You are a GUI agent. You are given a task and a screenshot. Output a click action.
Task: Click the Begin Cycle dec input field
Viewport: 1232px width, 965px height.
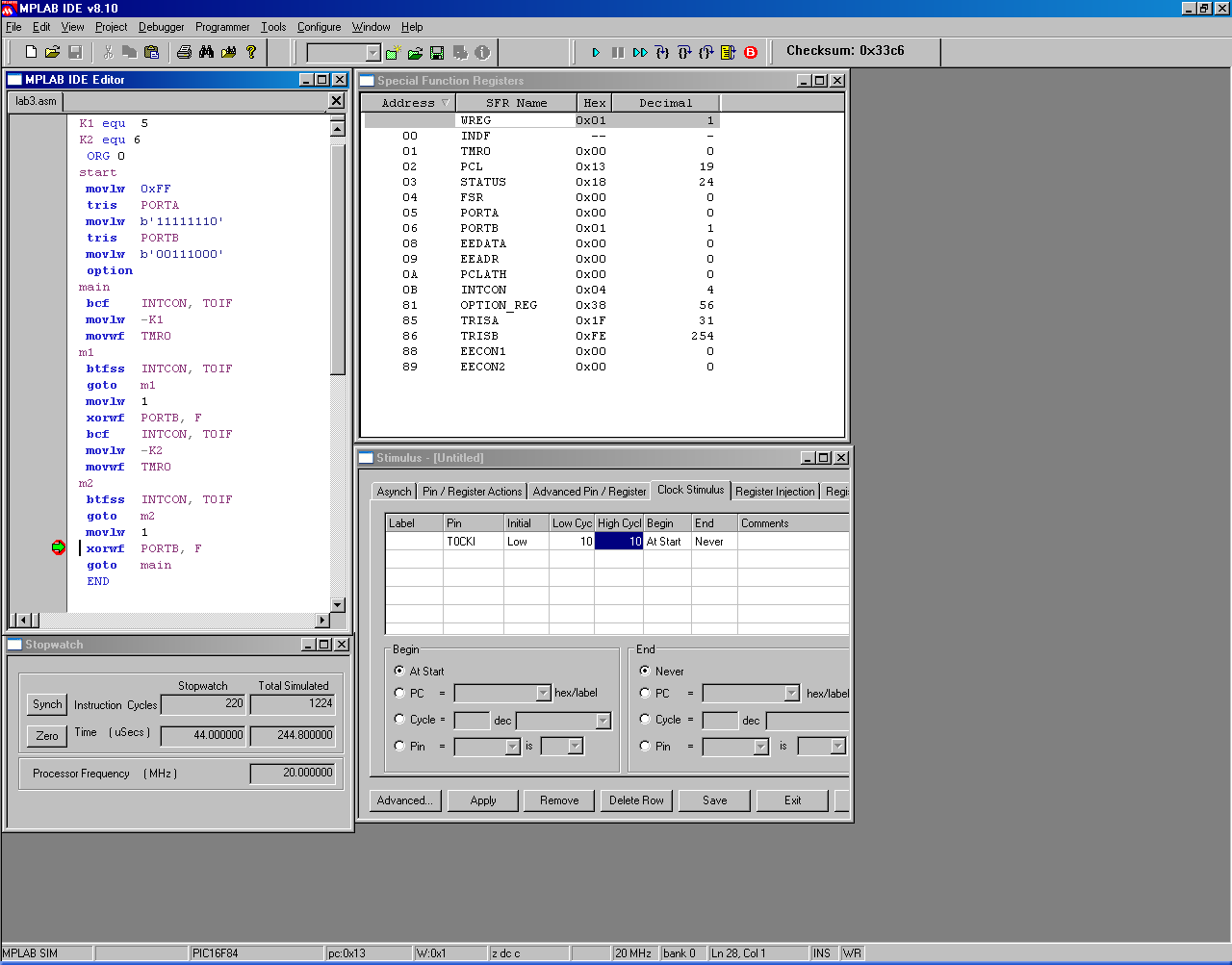click(x=472, y=720)
